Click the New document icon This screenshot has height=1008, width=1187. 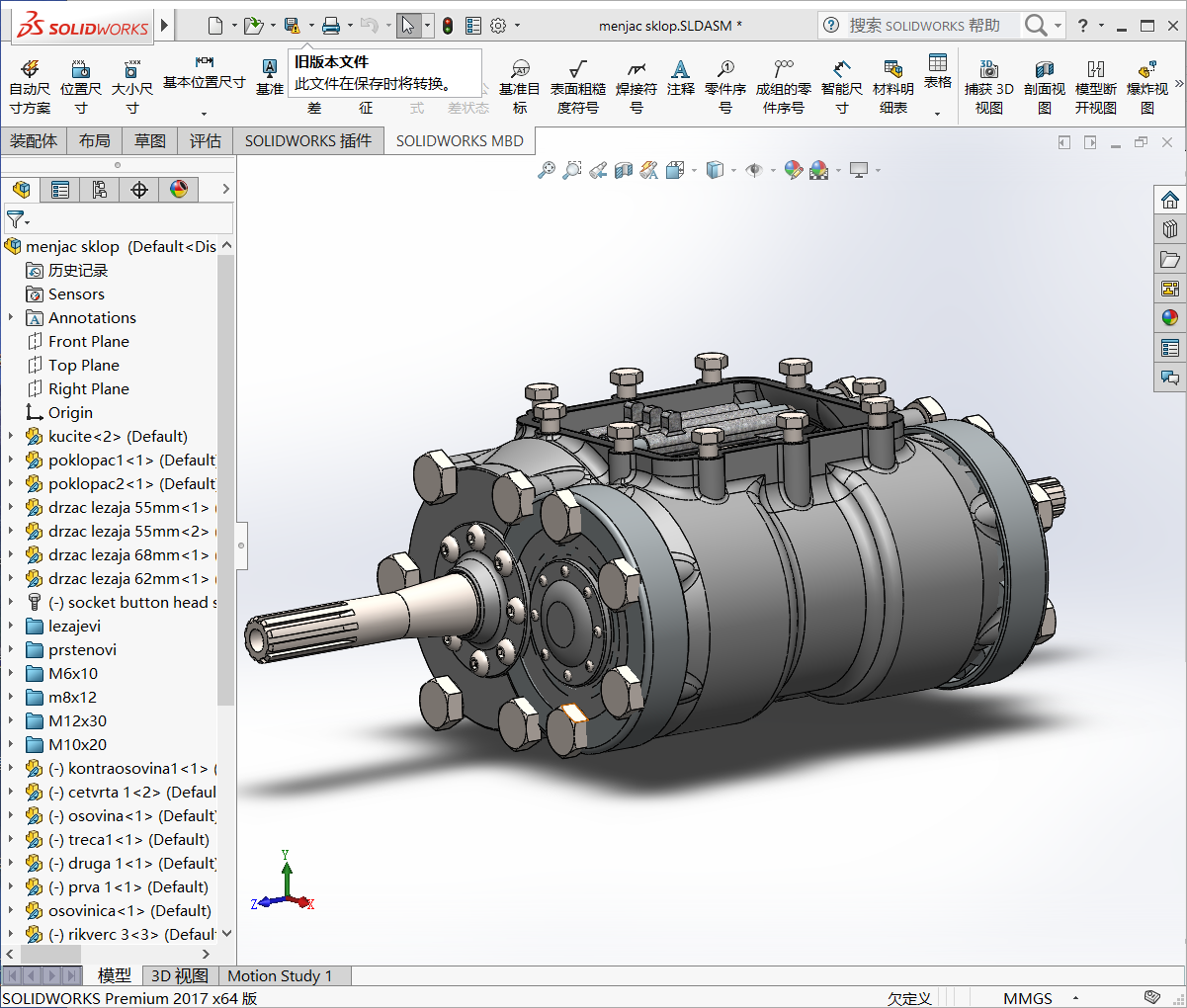(x=215, y=26)
